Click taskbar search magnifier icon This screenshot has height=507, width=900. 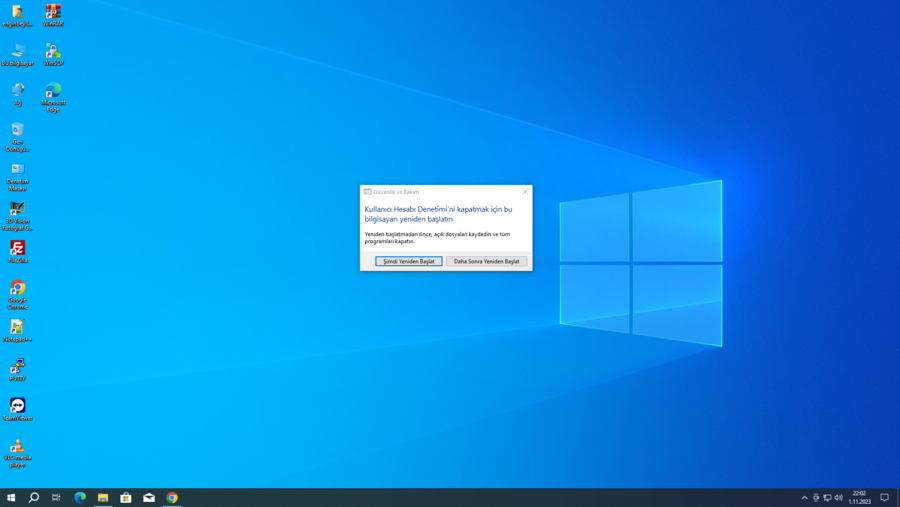[x=34, y=497]
